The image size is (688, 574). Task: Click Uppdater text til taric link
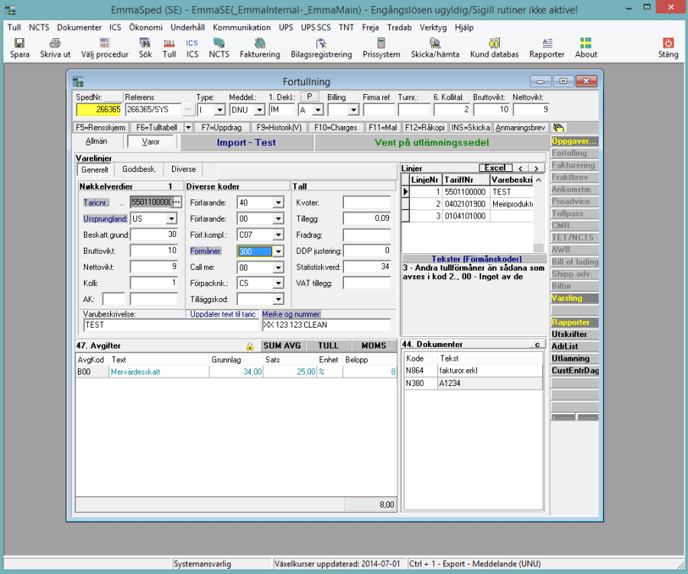coord(222,314)
